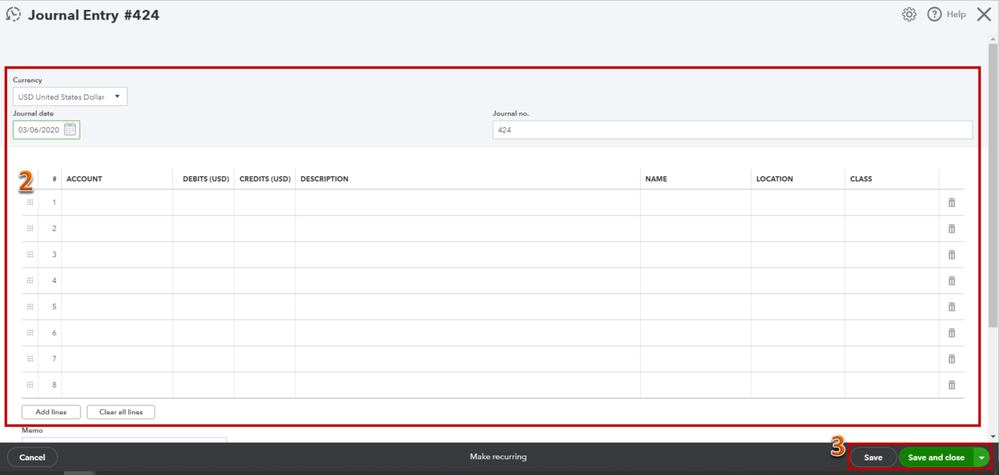
Task: Click the Memo text box
Action: pos(124,439)
